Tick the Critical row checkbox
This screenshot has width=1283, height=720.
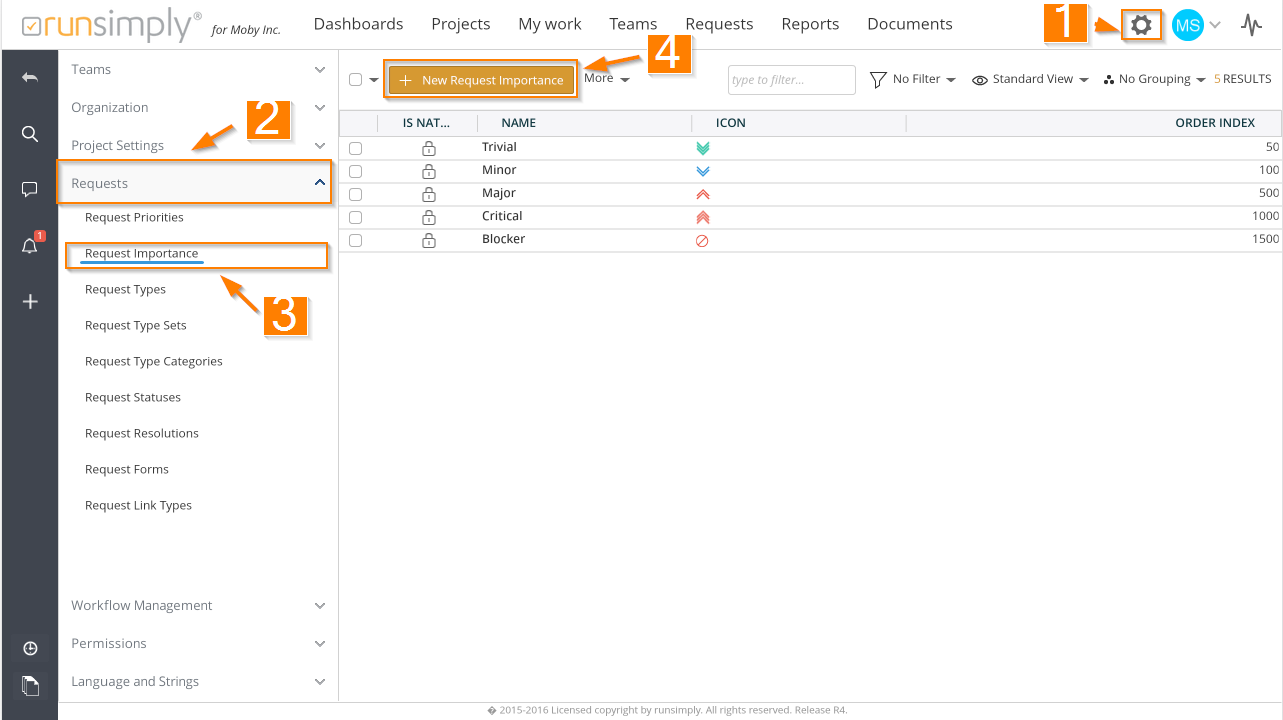[355, 217]
